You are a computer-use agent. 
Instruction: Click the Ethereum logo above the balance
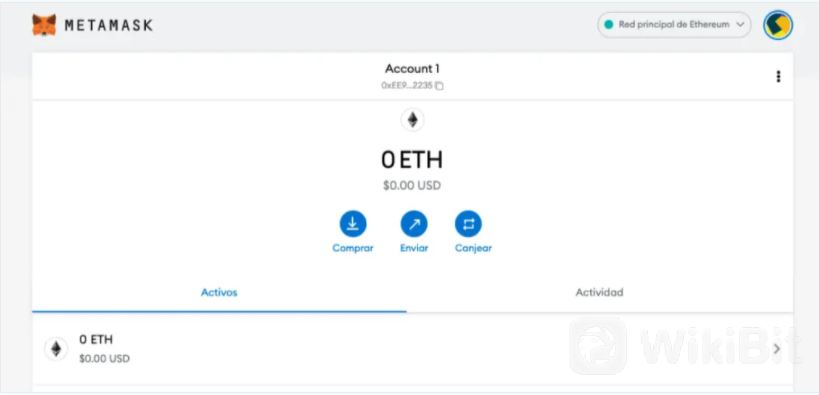(413, 120)
